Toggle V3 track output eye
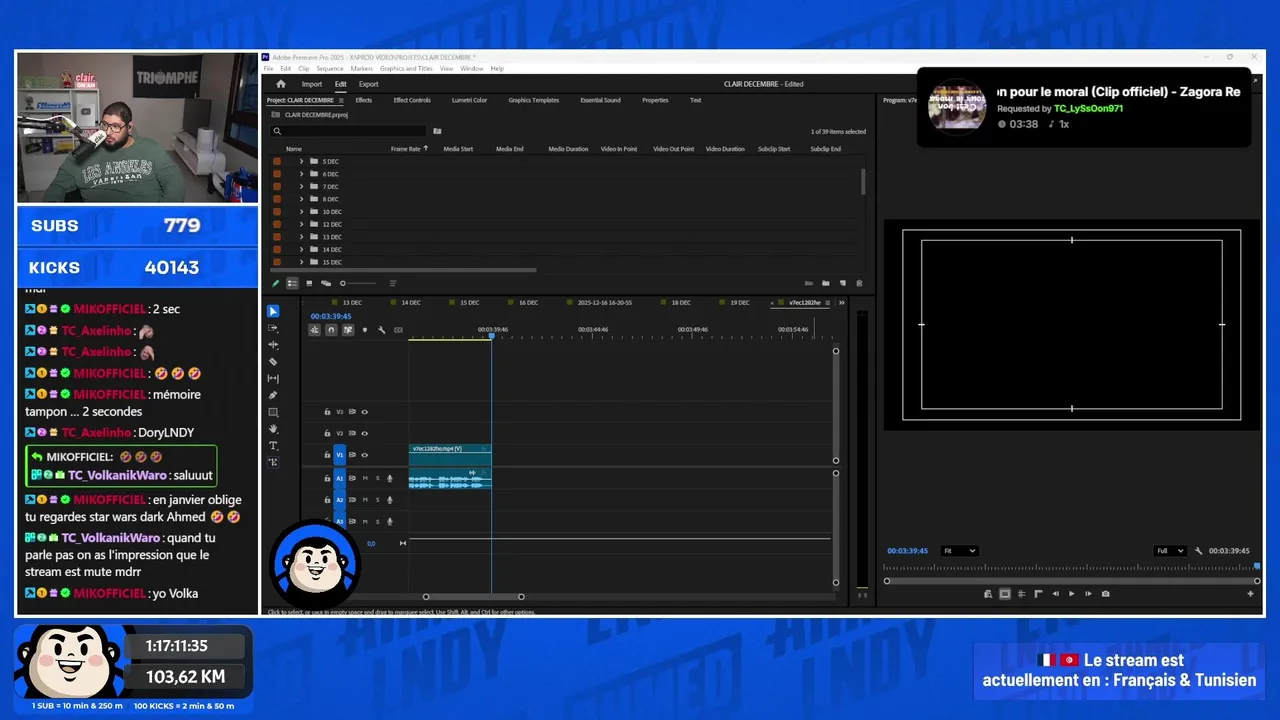 point(364,412)
